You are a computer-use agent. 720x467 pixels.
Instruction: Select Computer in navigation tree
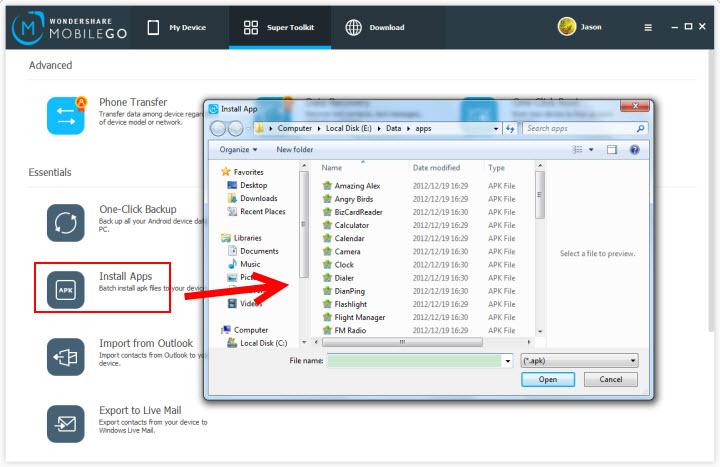[x=251, y=330]
